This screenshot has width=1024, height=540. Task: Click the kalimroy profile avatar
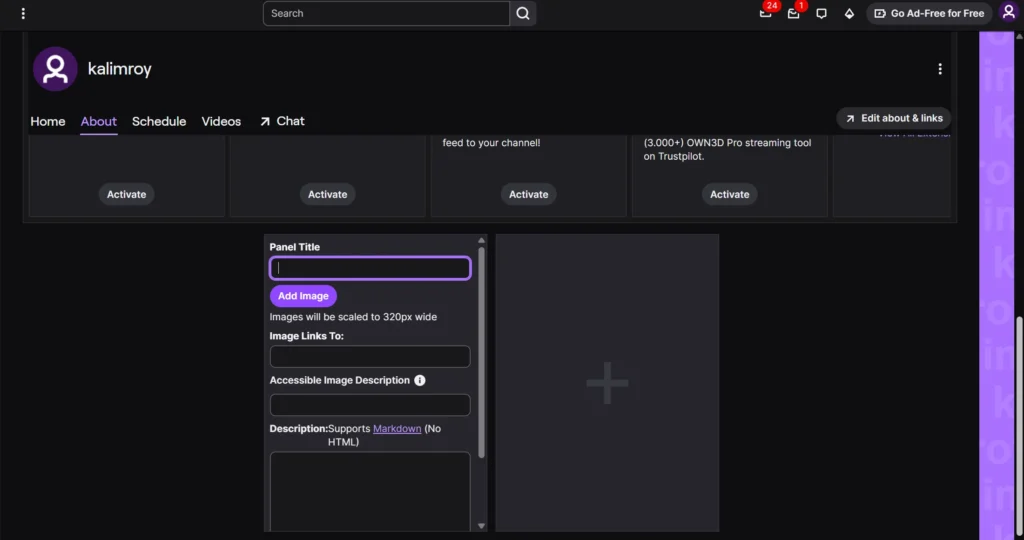click(x=56, y=69)
